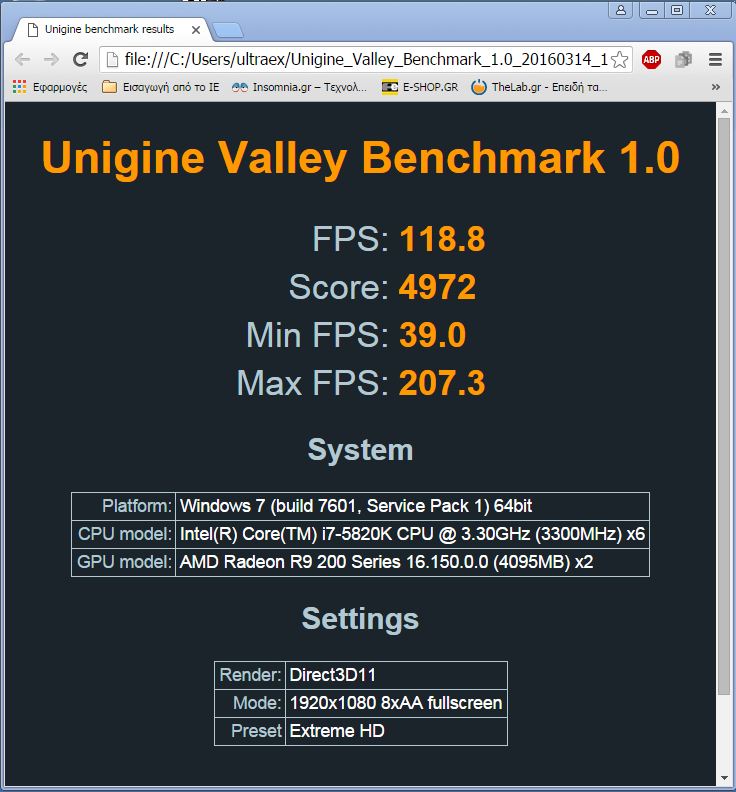The width and height of the screenshot is (736, 792).
Task: Click the Score value 4972
Action: (x=437, y=287)
